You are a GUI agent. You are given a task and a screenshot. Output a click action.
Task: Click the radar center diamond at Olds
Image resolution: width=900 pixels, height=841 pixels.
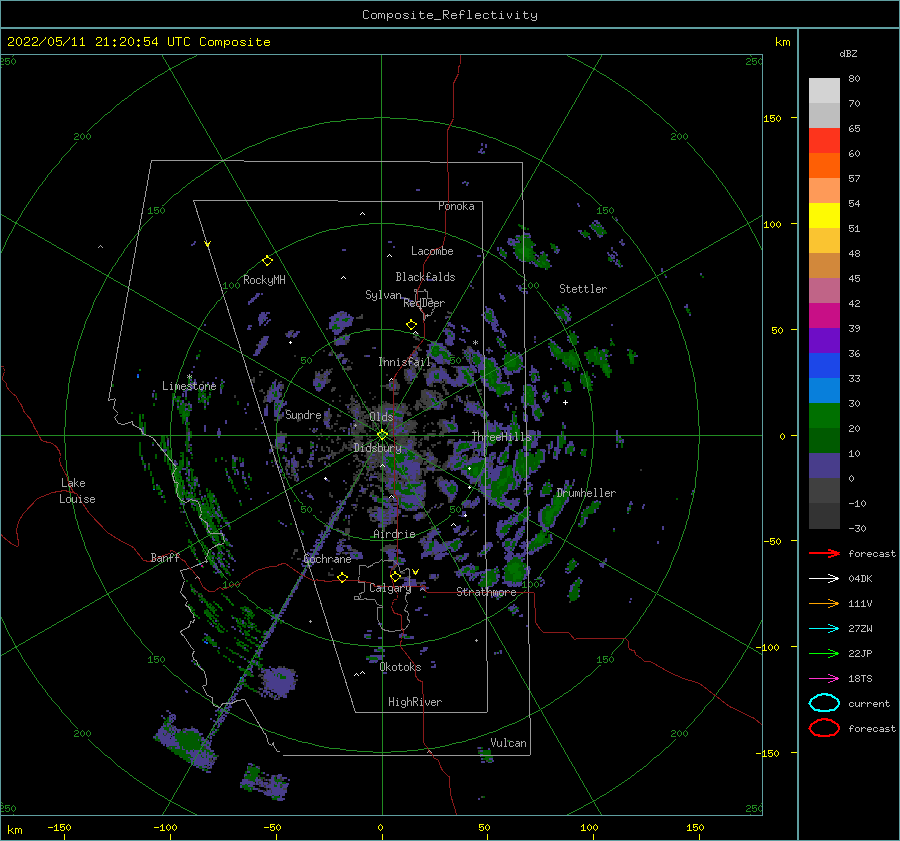(382, 435)
